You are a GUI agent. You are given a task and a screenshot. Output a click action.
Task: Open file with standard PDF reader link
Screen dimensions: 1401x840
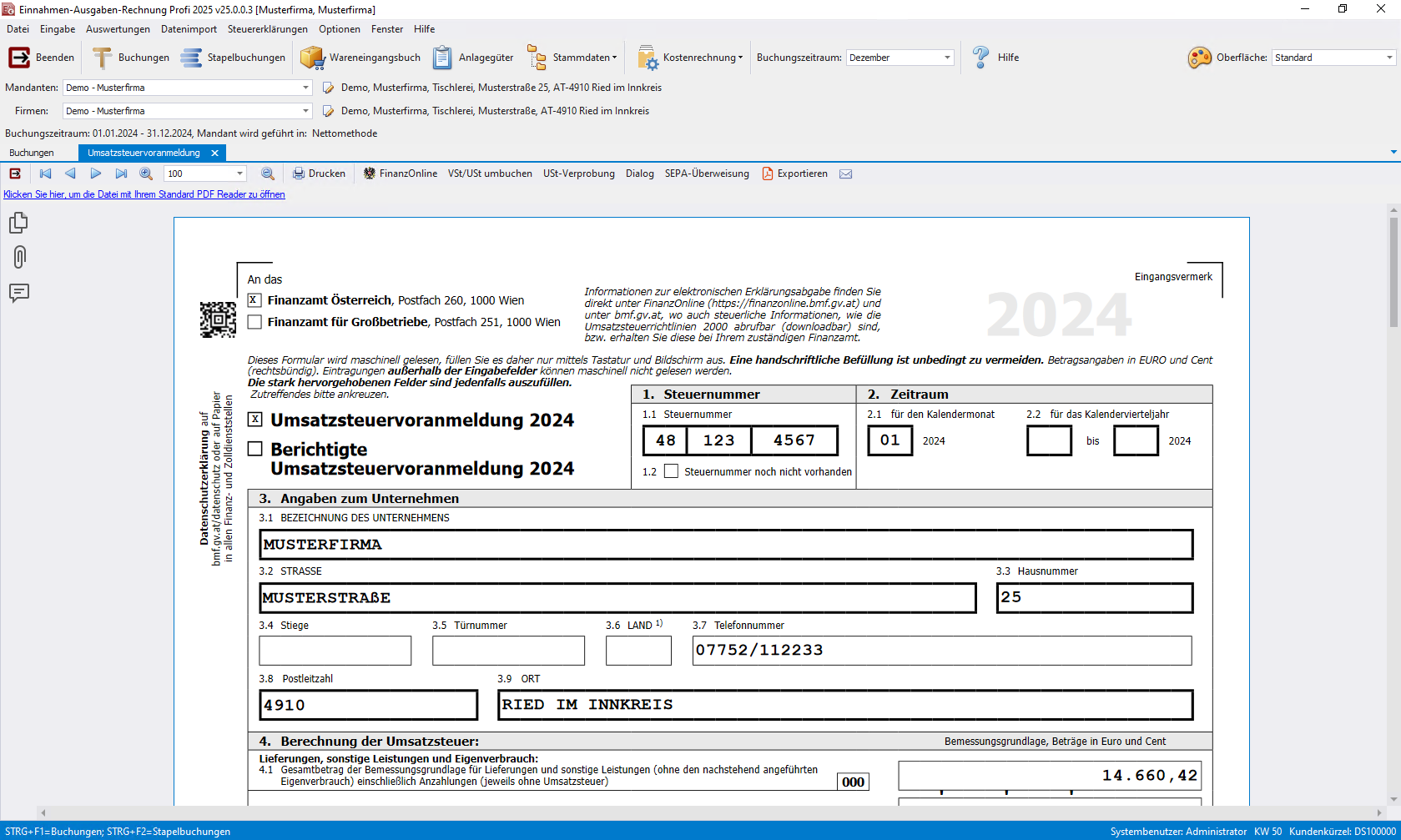[144, 194]
